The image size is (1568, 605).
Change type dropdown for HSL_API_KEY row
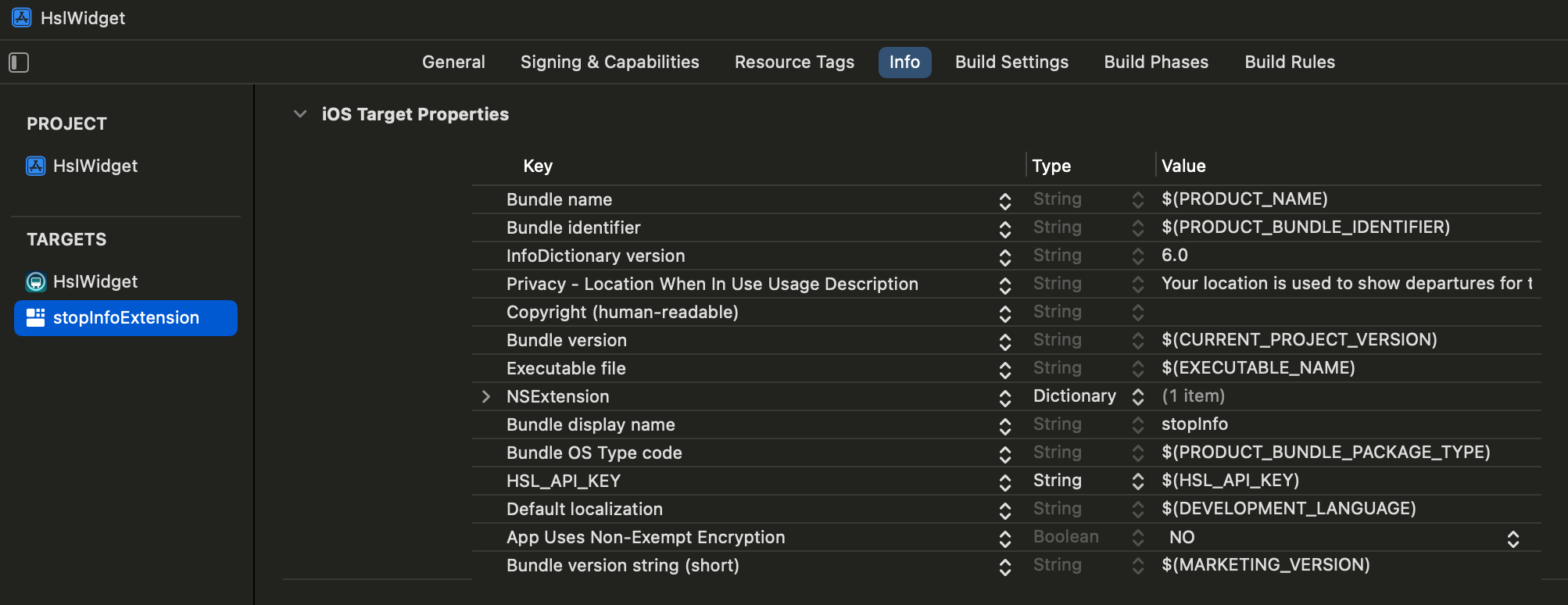[1138, 481]
